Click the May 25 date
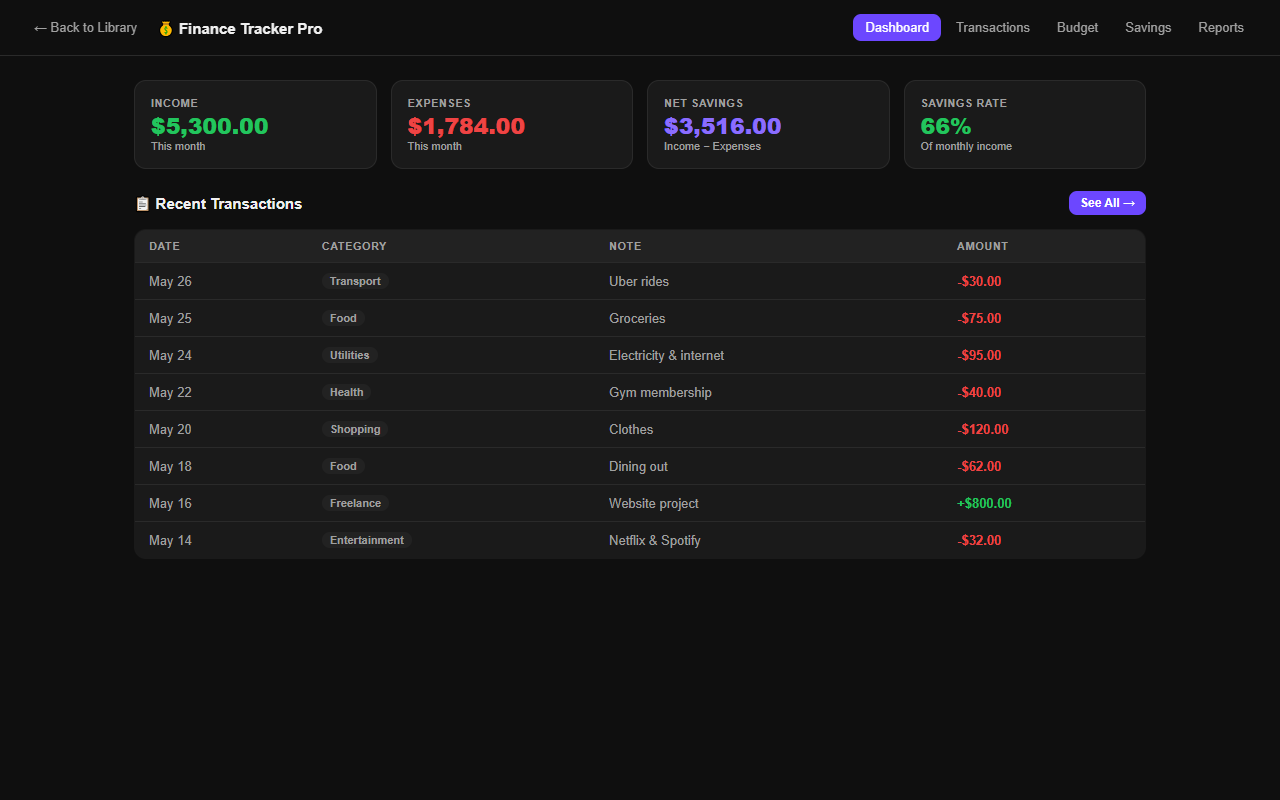 170,318
